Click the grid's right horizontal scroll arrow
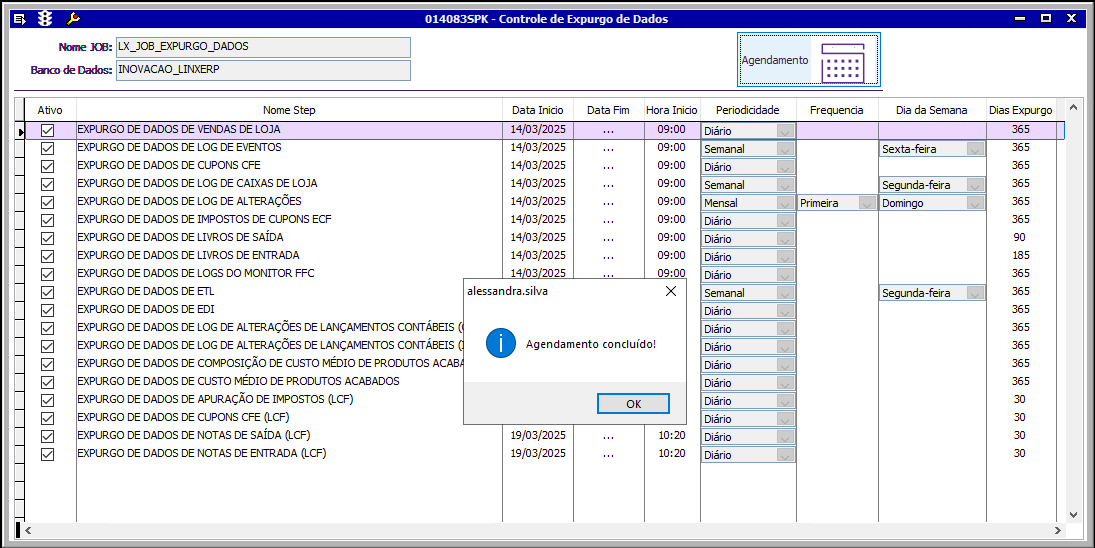Viewport: 1095px width, 548px height. 1059,531
